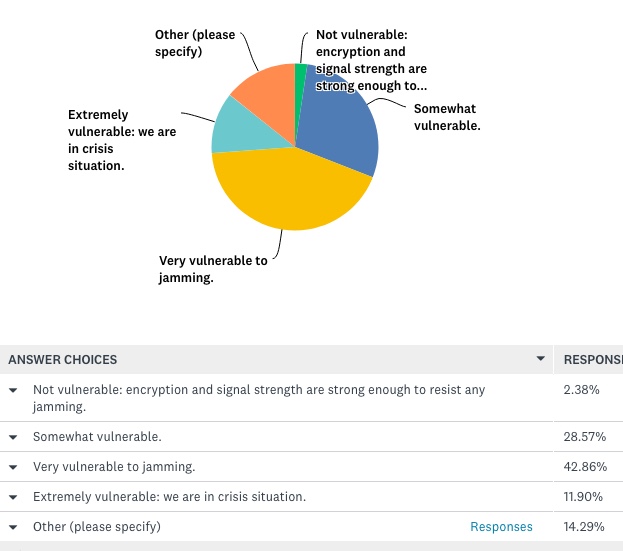Click the 'RESPONSES' column header
Viewport: 623px width, 551px height.
tap(593, 359)
